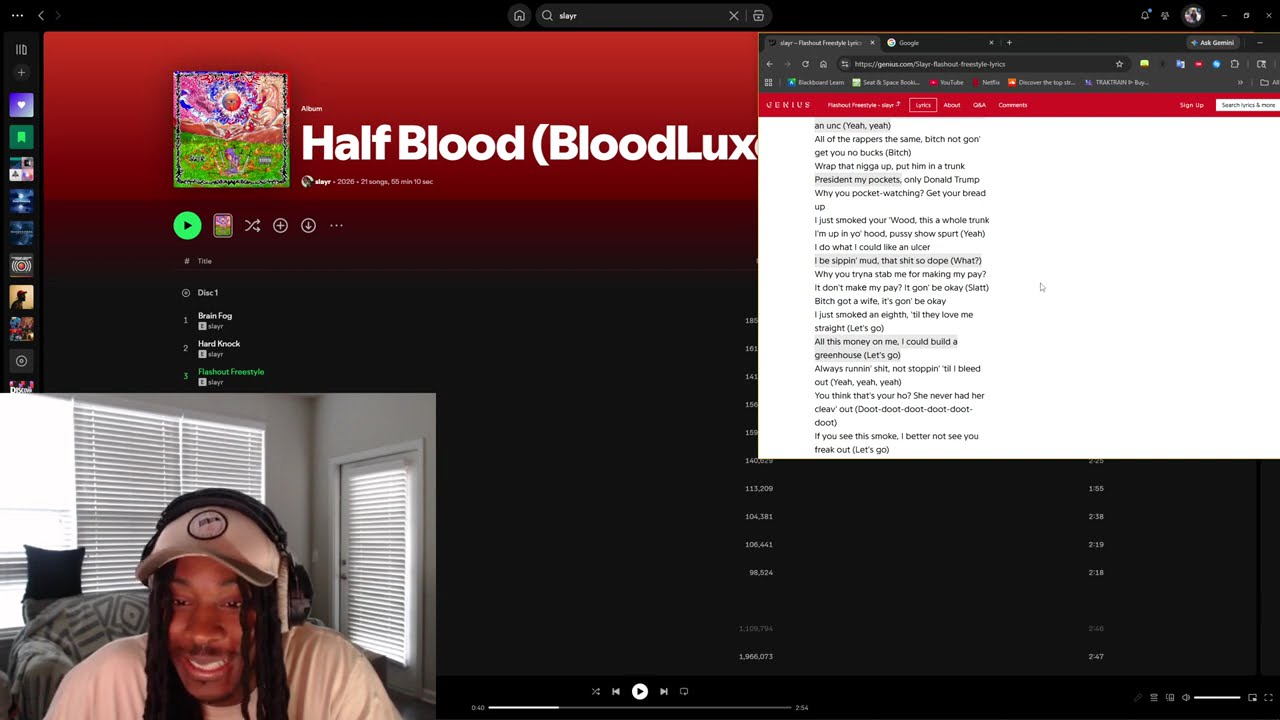
Task: Click Ask Gemini button in Chrome
Action: [1213, 43]
